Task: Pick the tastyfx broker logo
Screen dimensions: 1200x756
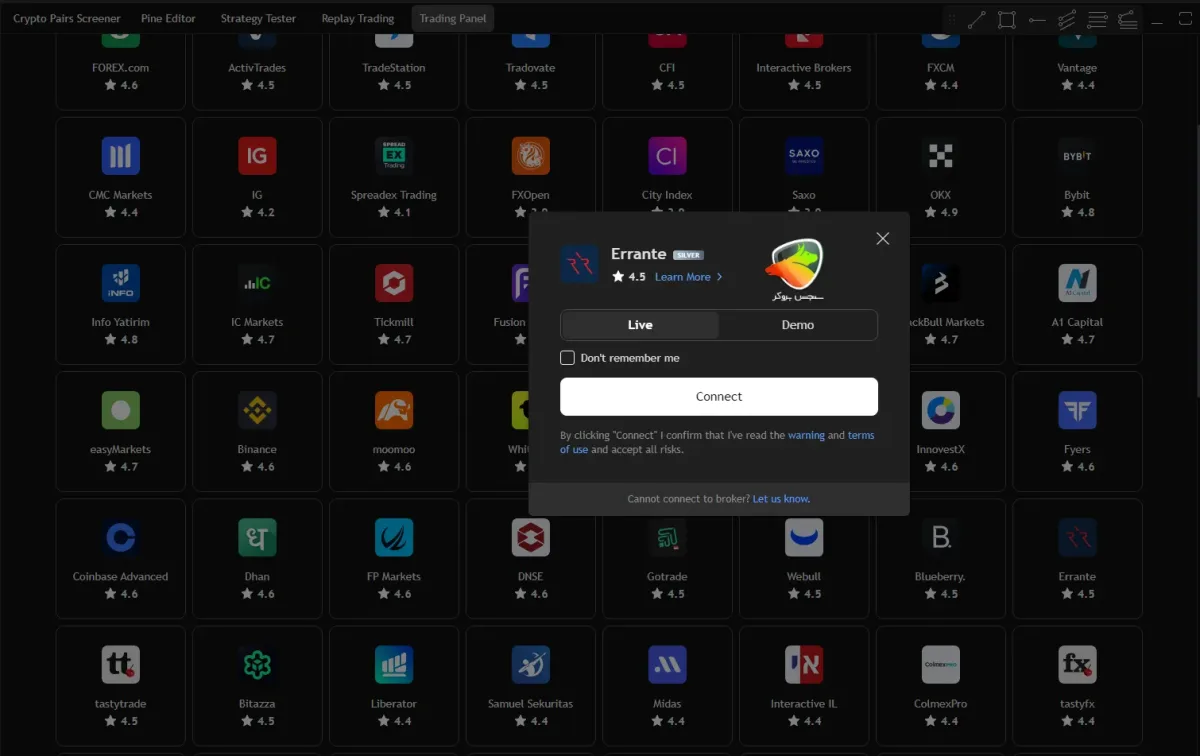Action: (1077, 664)
